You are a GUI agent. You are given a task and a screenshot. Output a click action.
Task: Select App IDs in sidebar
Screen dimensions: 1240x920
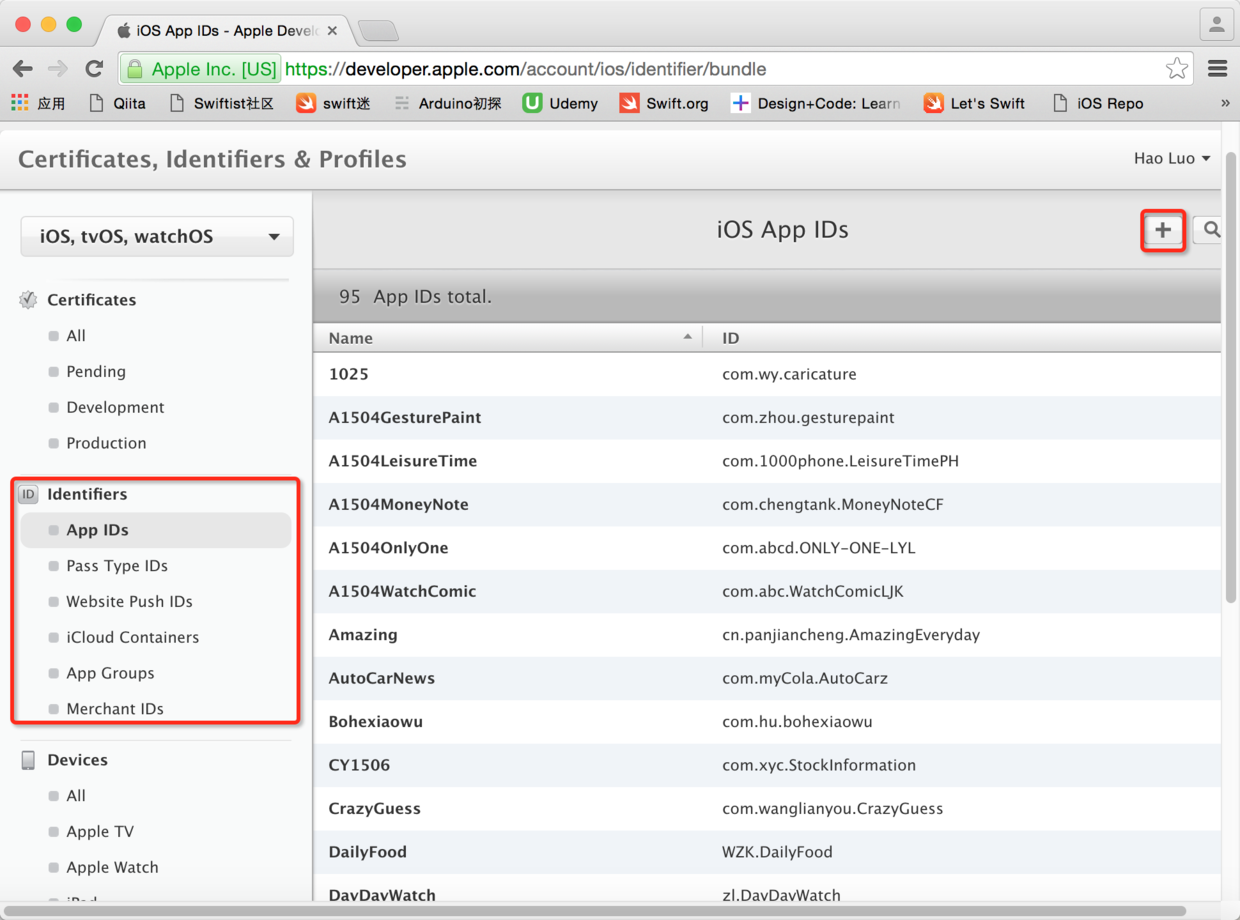click(x=155, y=530)
